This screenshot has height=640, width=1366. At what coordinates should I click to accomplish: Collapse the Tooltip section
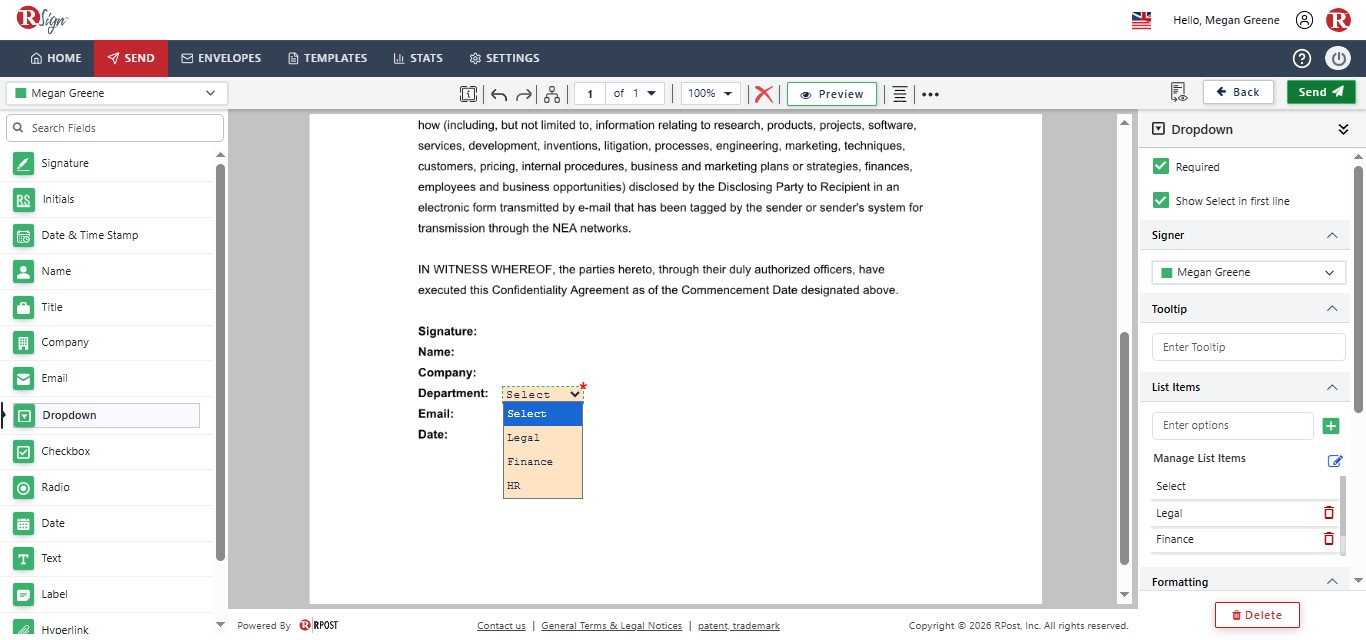click(1331, 309)
